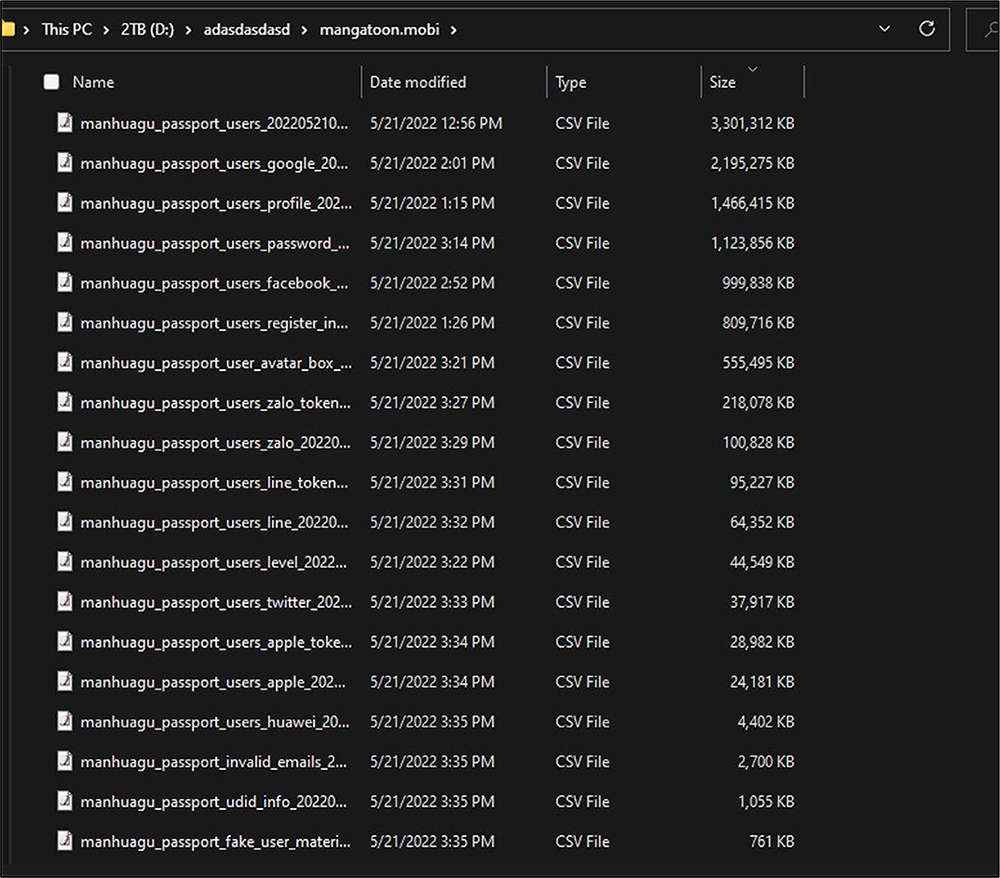Viewport: 1000px width, 878px height.
Task: Expand the chevron after This PC
Action: pos(106,30)
